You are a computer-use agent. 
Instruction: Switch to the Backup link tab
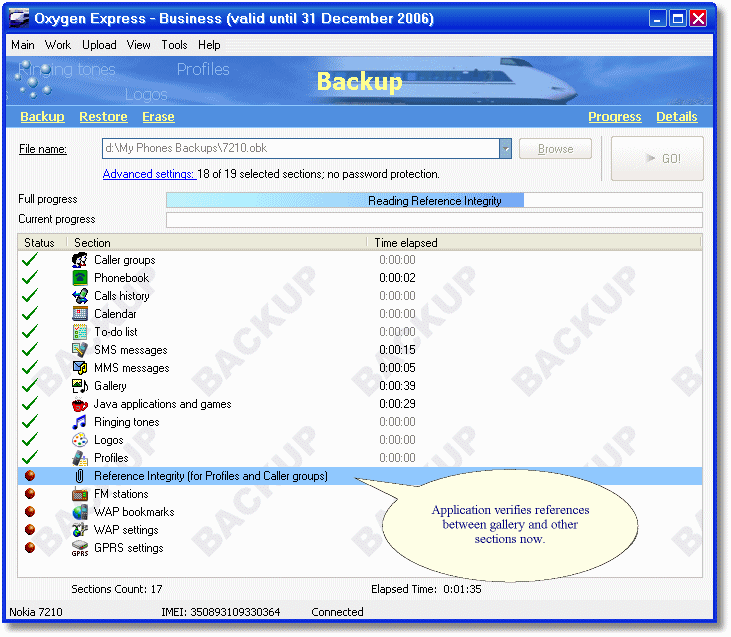pyautogui.click(x=42, y=117)
